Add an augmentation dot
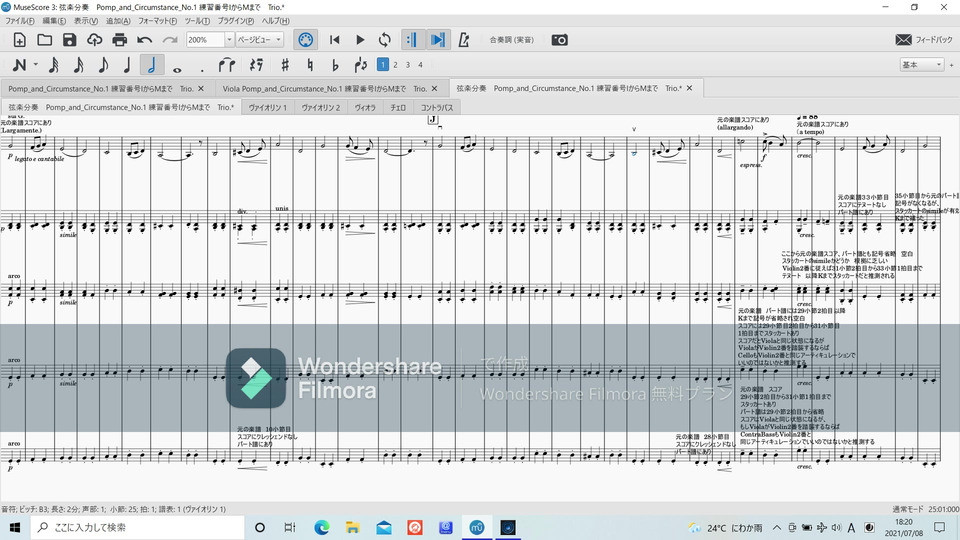The image size is (960, 540). [x=202, y=69]
